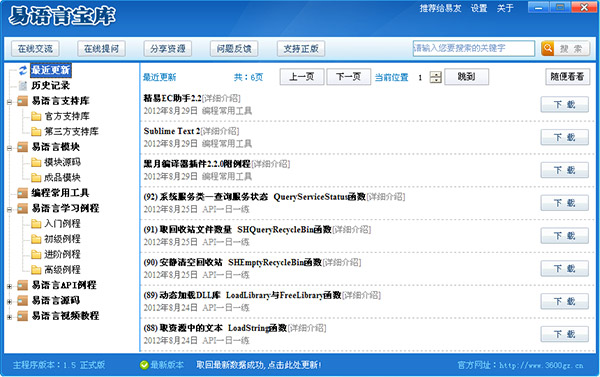
Task: Click the orange magnifier search icon
Action: click(548, 48)
